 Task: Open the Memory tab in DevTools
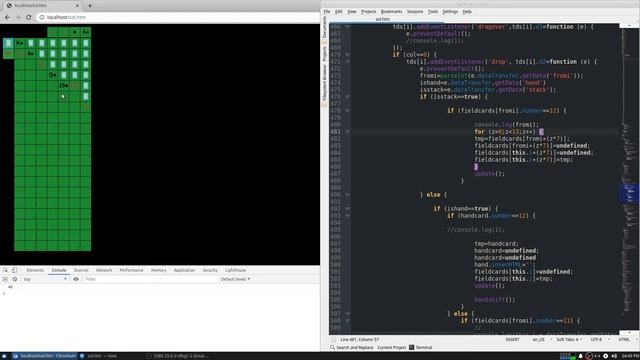coord(158,270)
